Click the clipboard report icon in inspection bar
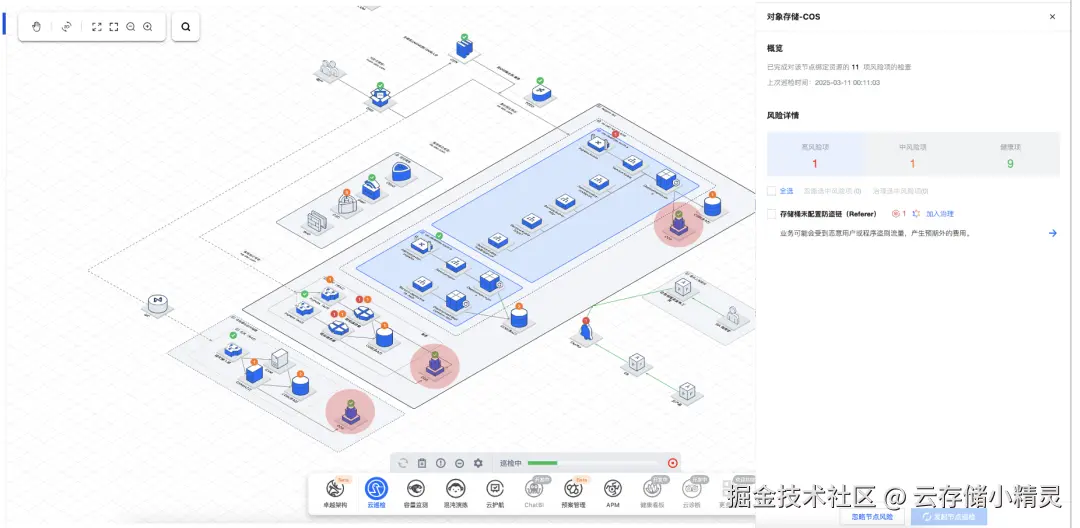Screen dimensions: 1080x528 click(x=422, y=463)
